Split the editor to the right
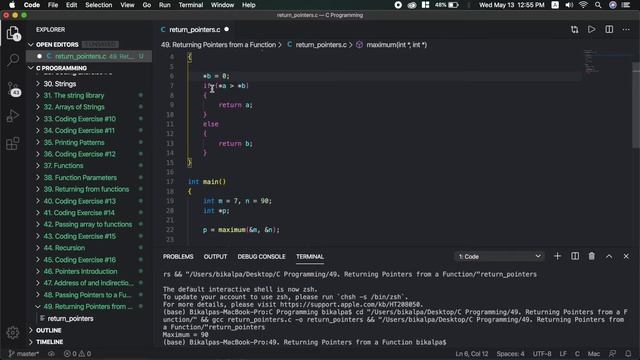This screenshot has height=360, width=640. 609,29
